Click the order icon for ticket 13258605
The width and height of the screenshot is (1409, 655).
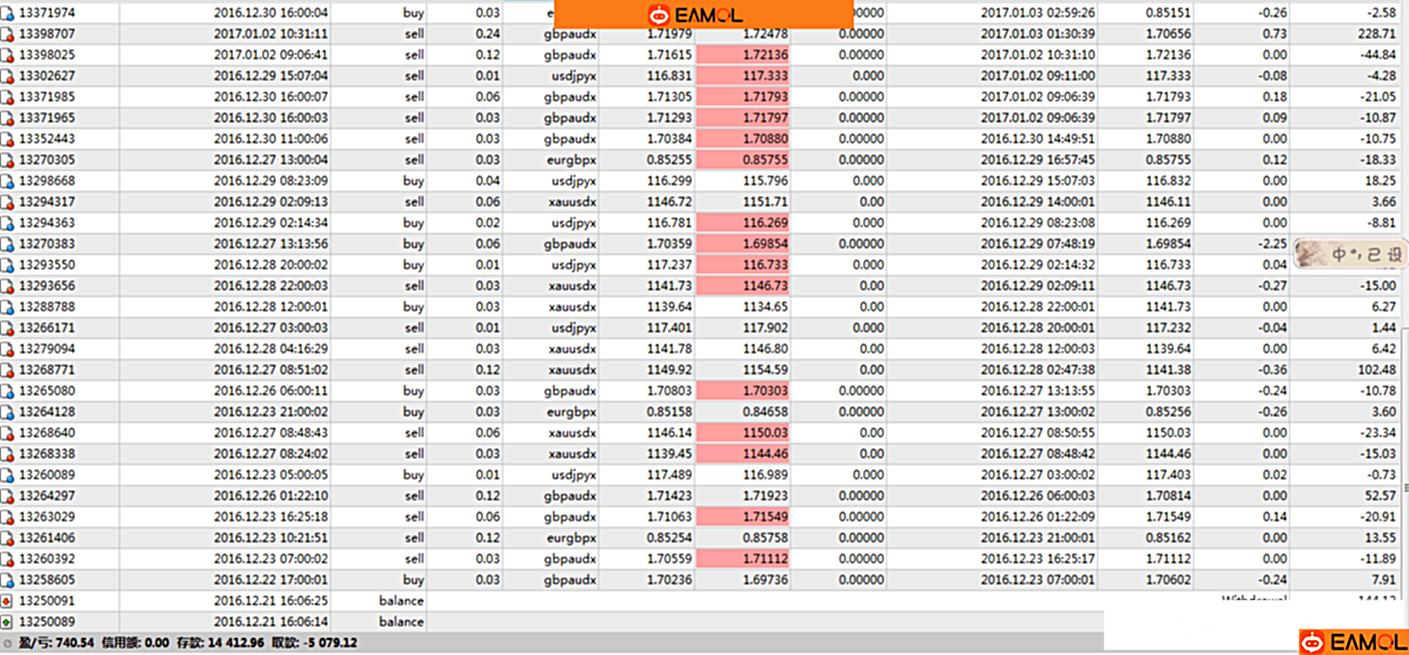[x=7, y=580]
